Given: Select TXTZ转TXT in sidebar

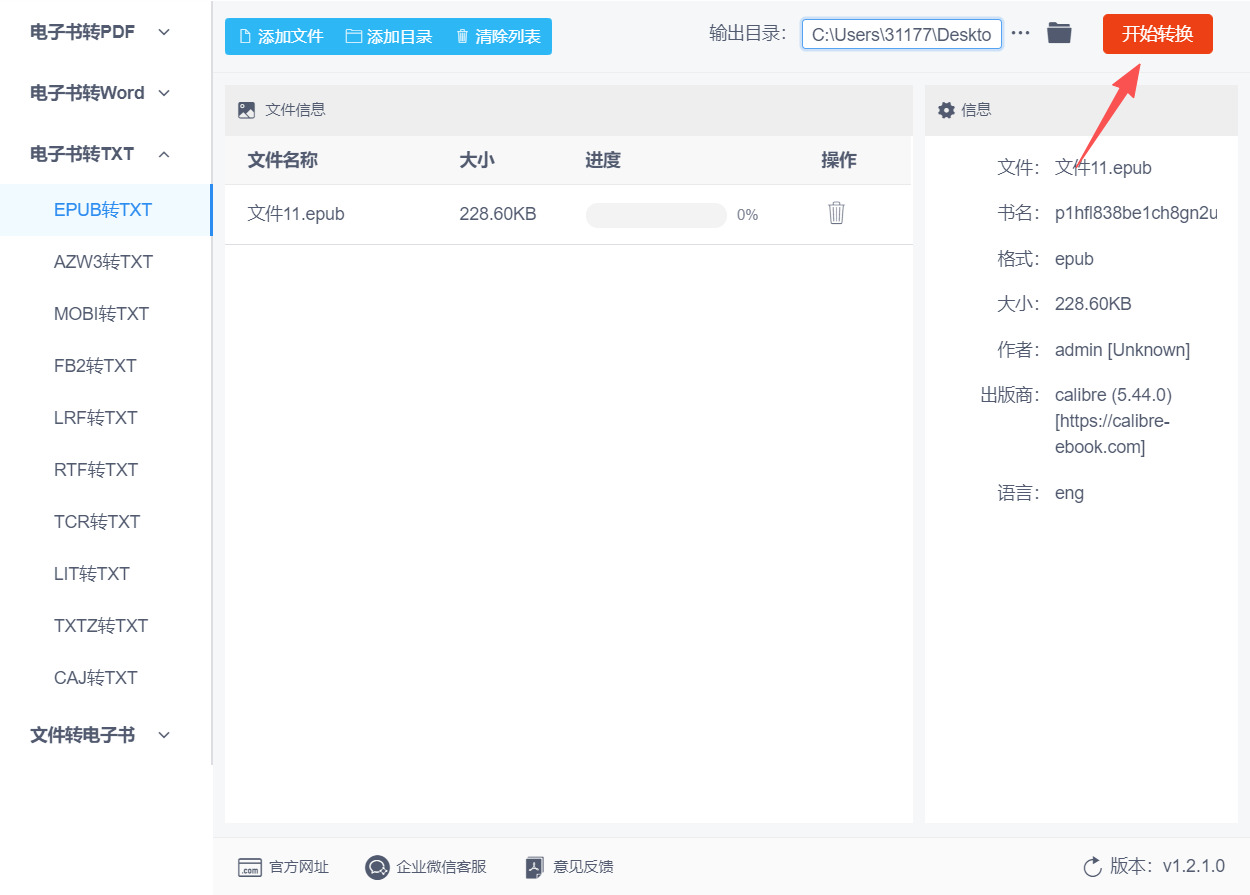Looking at the screenshot, I should (x=106, y=626).
